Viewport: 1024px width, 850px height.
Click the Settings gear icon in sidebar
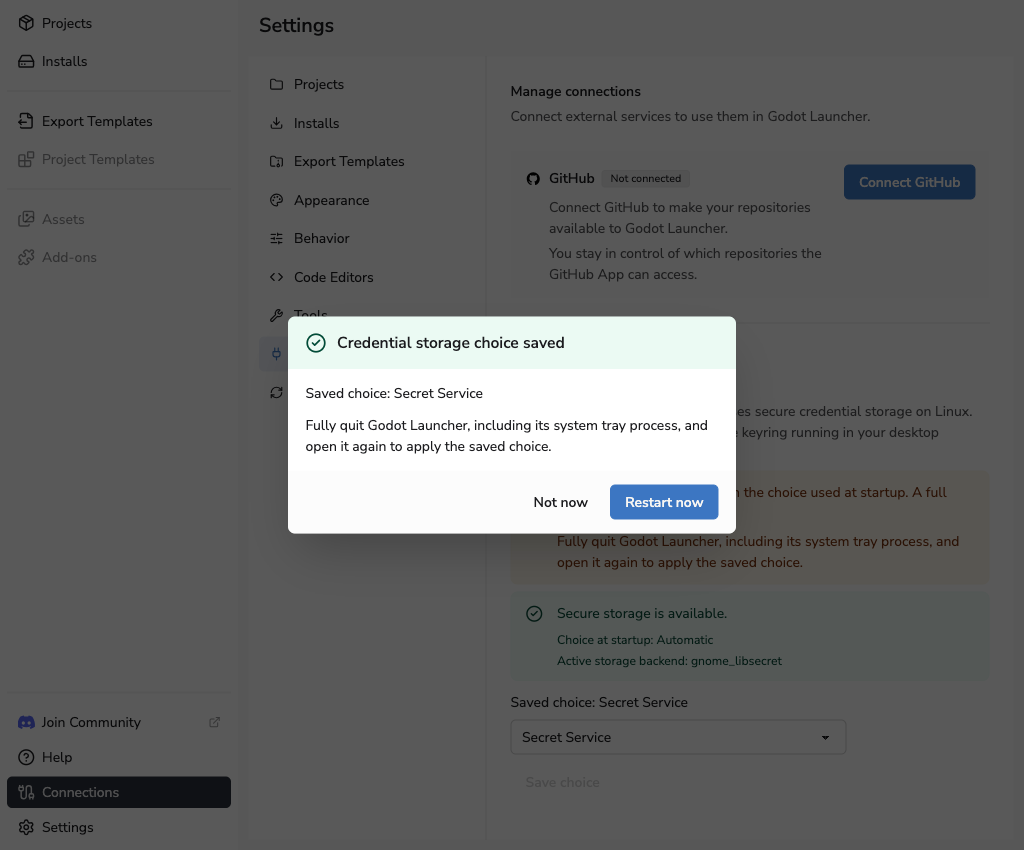point(26,827)
